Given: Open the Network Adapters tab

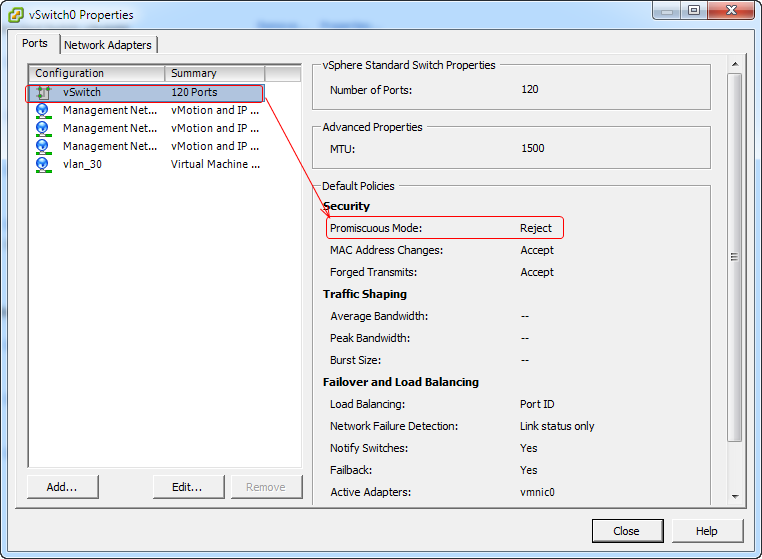Looking at the screenshot, I should [108, 45].
